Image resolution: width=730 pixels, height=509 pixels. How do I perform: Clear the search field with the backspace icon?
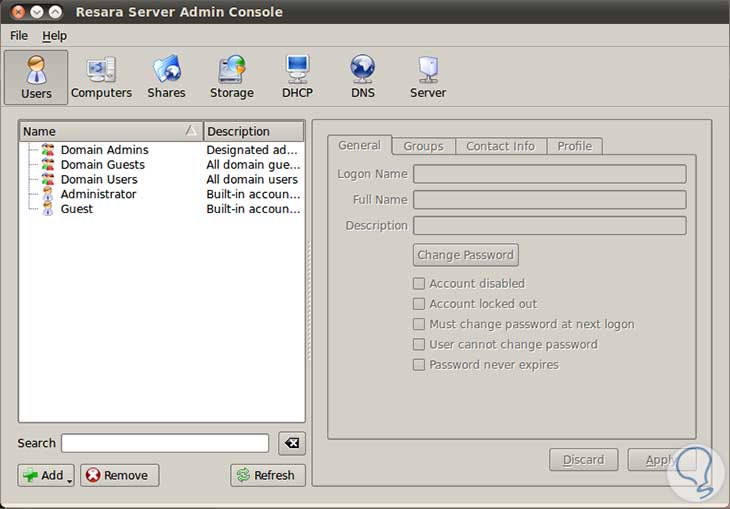click(292, 443)
